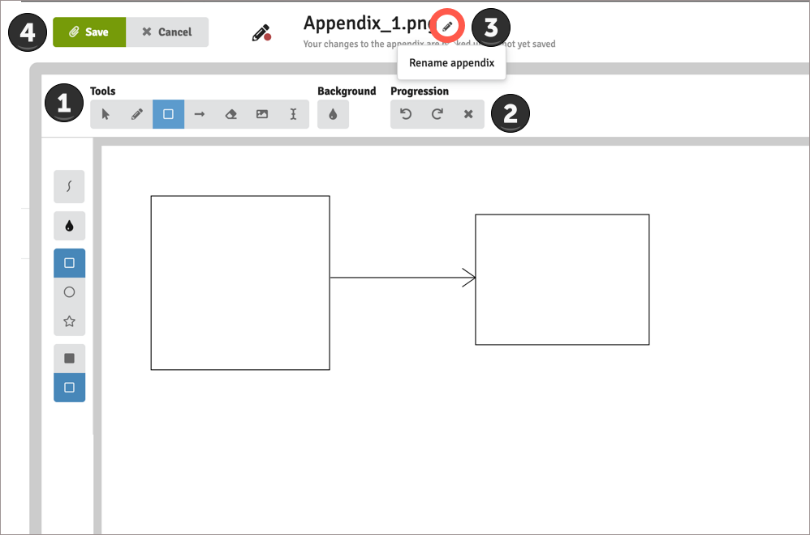Select the insert image tool
This screenshot has width=810, height=535.
click(x=262, y=115)
